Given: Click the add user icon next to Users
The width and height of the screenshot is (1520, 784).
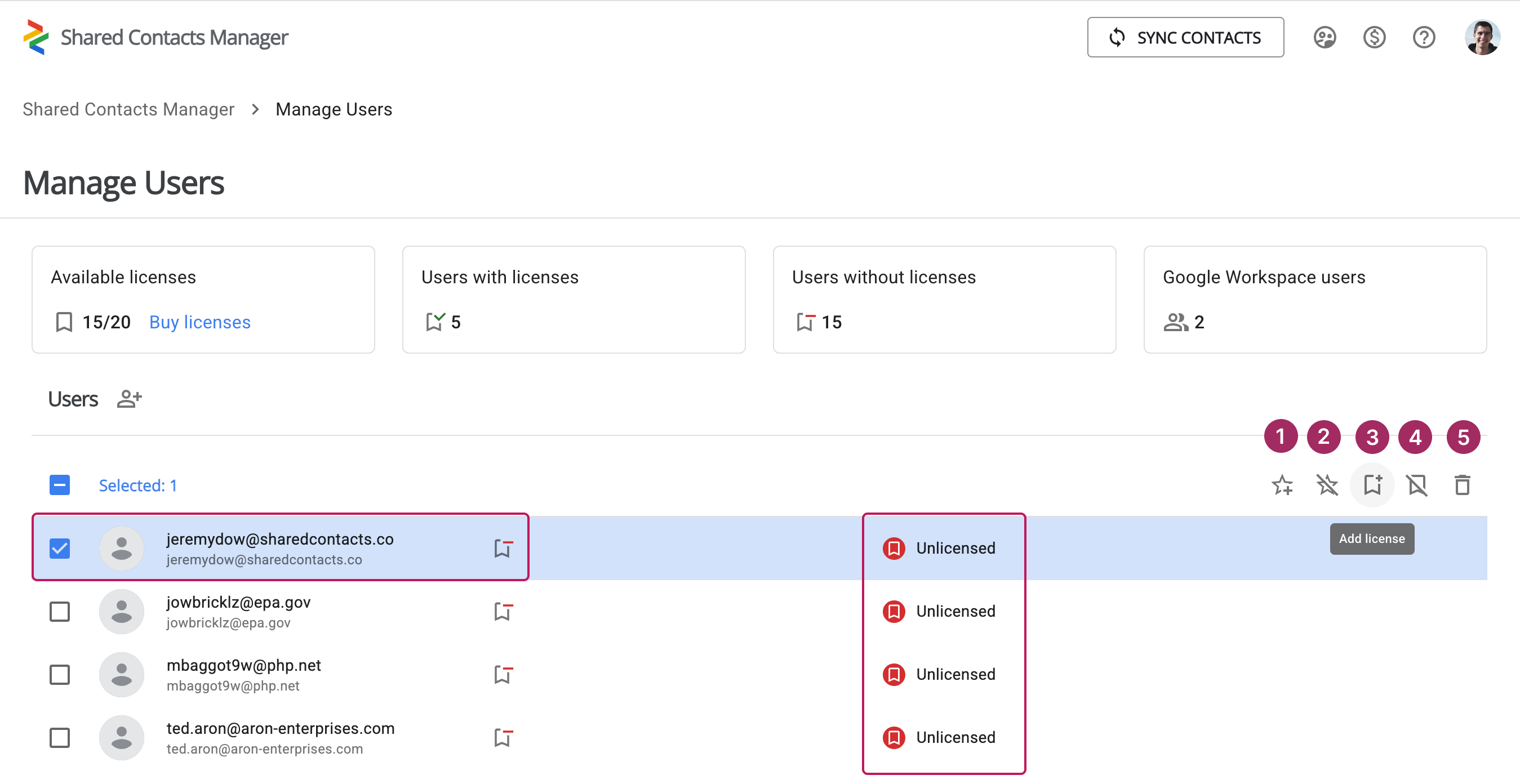Looking at the screenshot, I should coord(129,399).
